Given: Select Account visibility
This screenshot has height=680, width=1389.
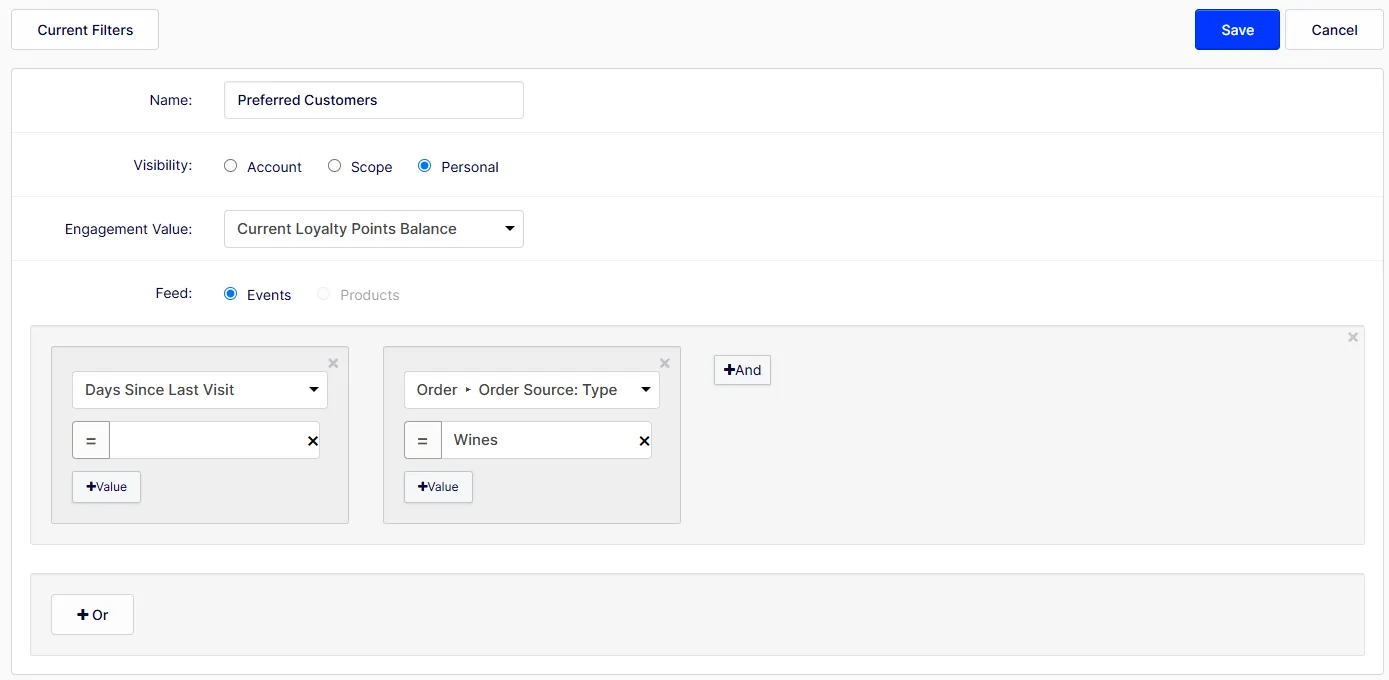Looking at the screenshot, I should point(231,166).
